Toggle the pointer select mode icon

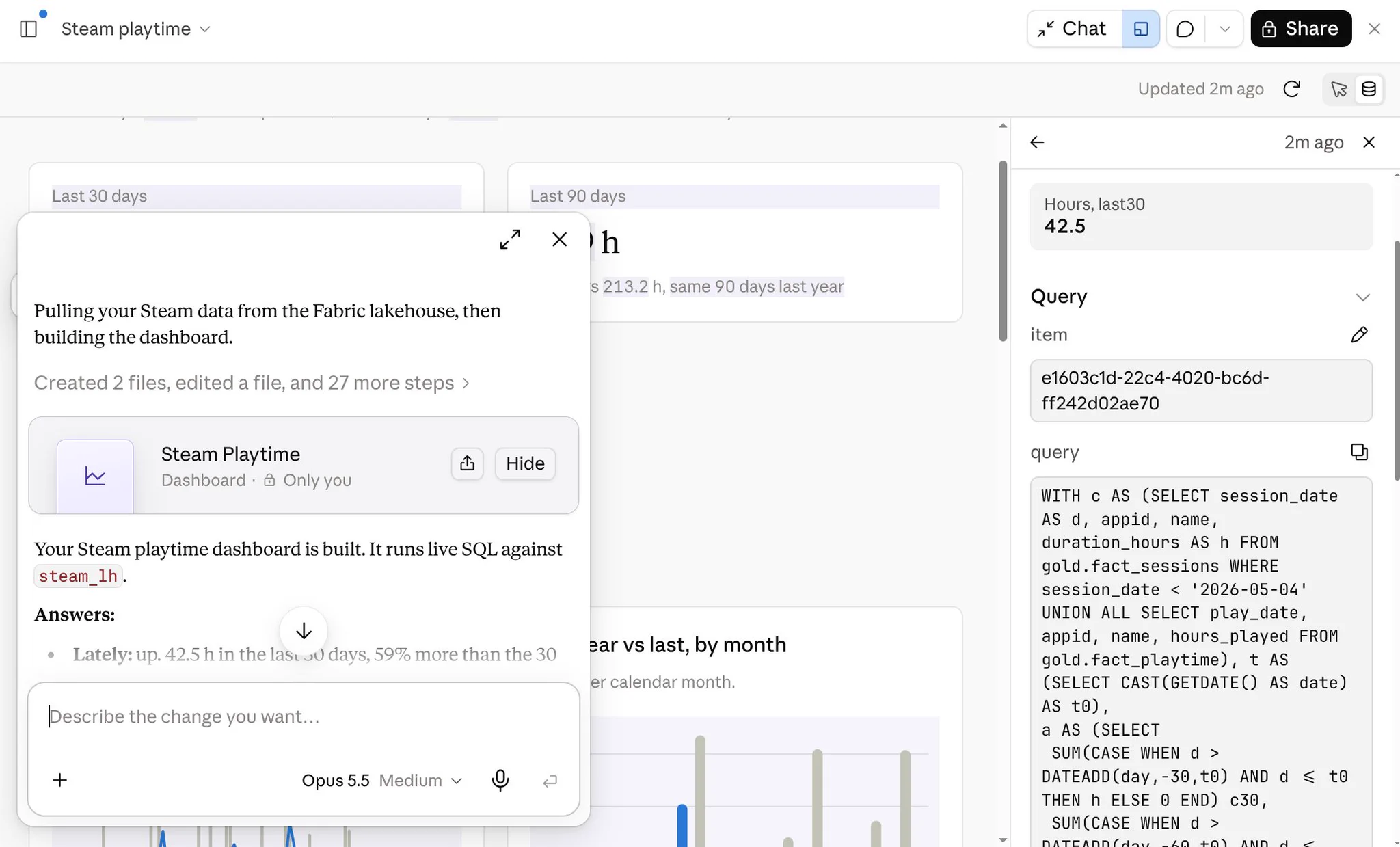[x=1338, y=89]
